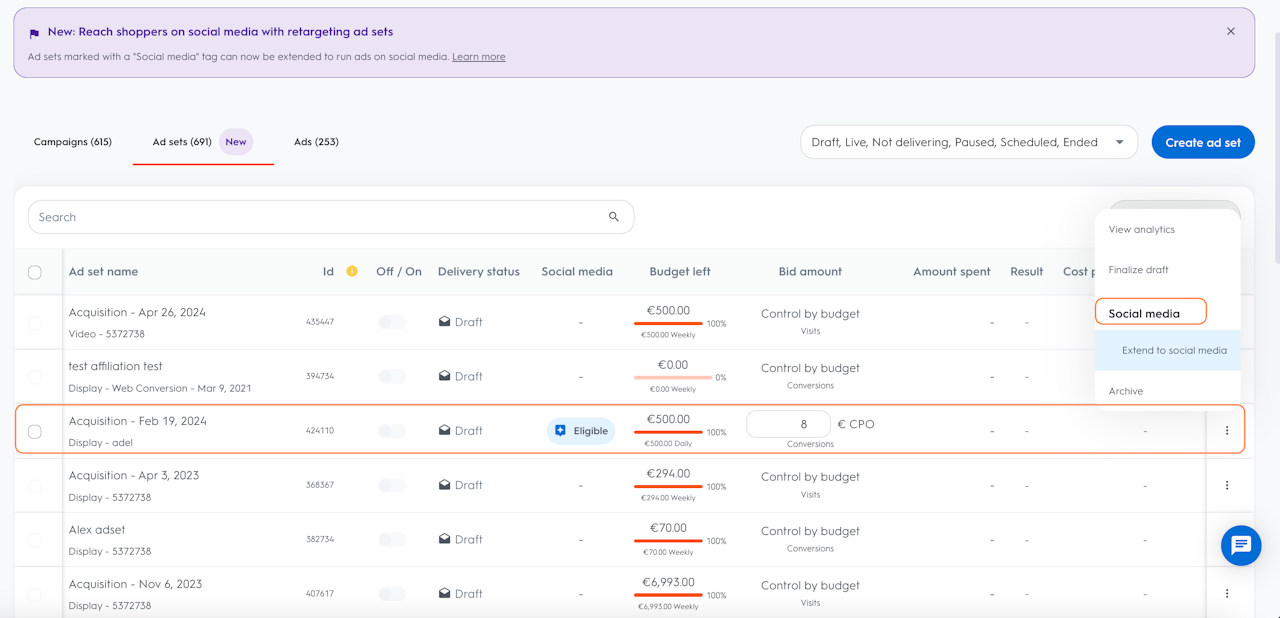Click the search magnifier icon
This screenshot has width=1280, height=618.
(613, 217)
